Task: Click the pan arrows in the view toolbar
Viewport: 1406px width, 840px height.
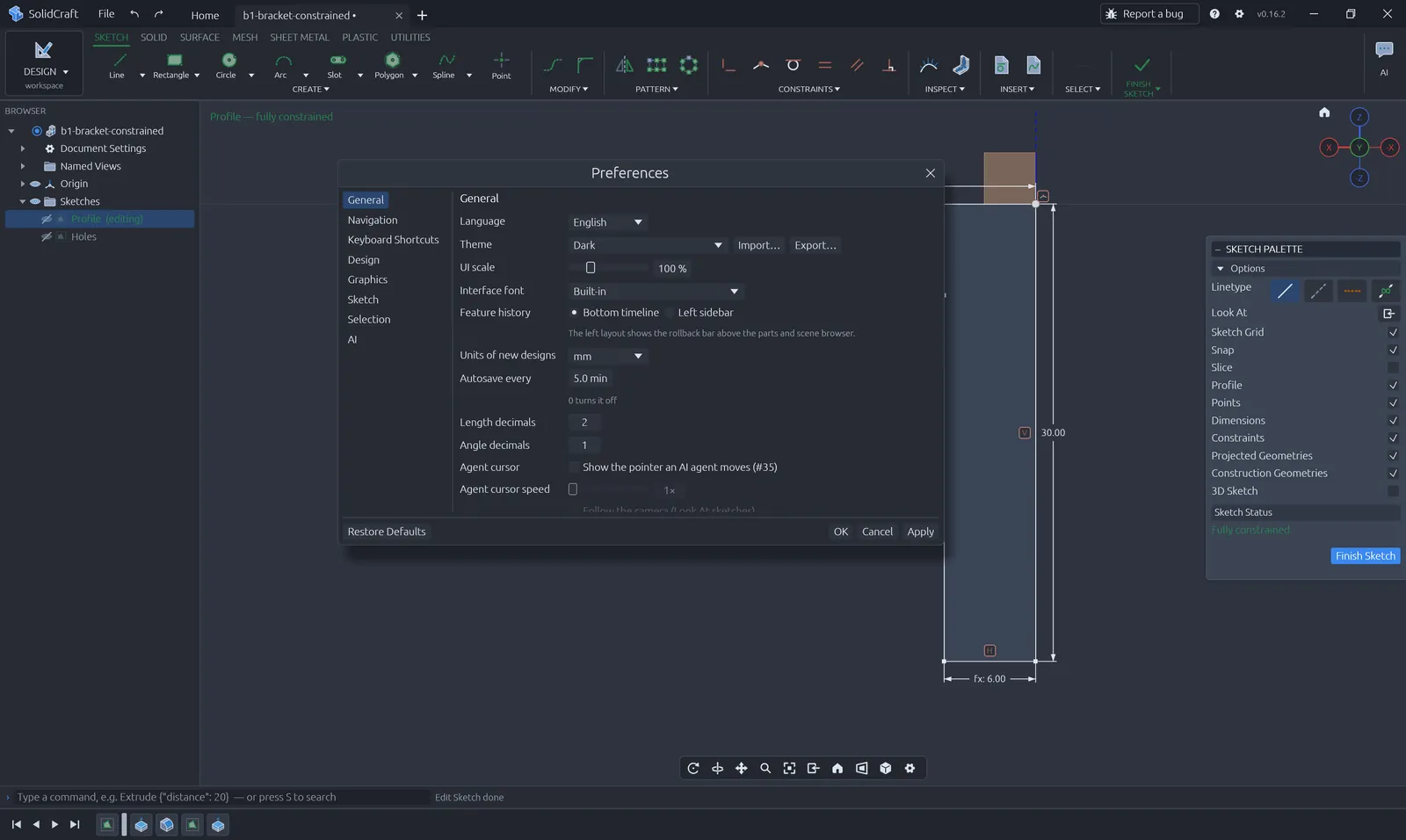Action: [742, 768]
